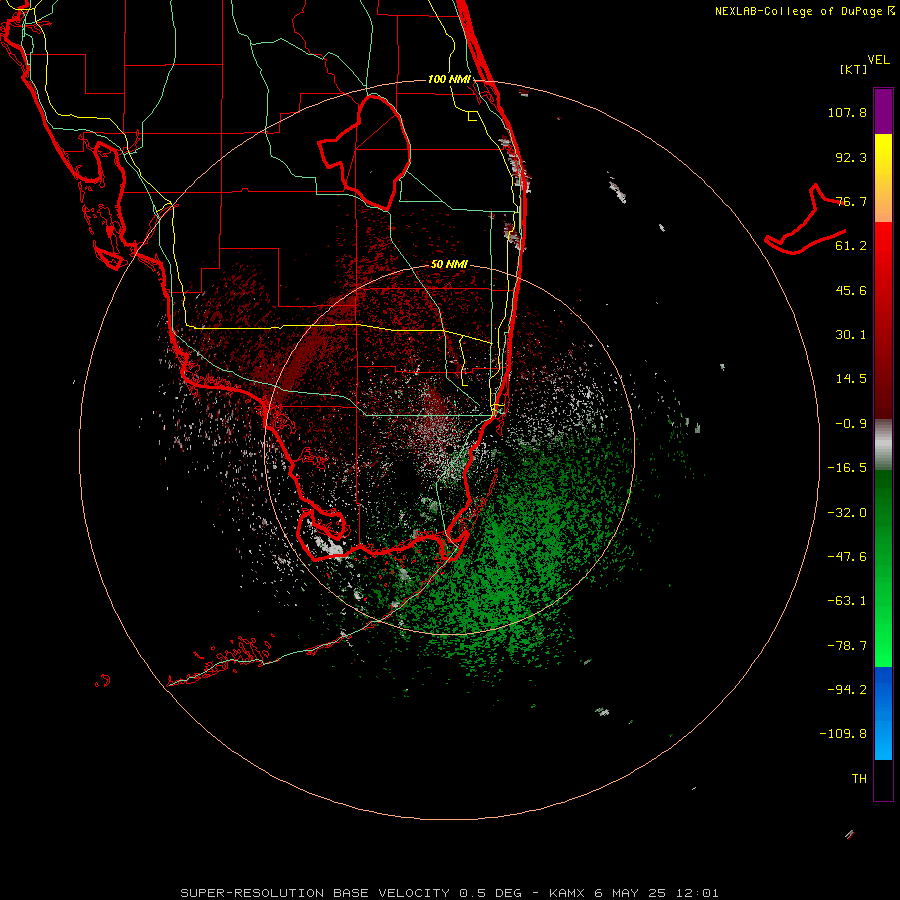
Task: Select the 14.5 velocity scale value
Action: click(851, 379)
